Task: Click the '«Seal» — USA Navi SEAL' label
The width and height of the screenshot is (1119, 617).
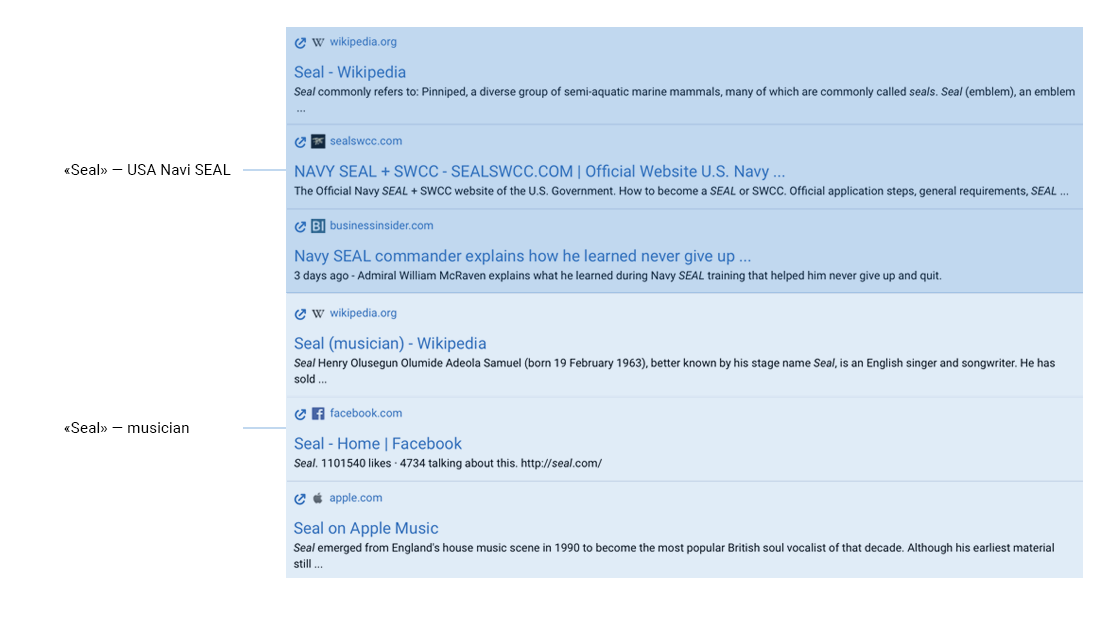Action: click(147, 170)
